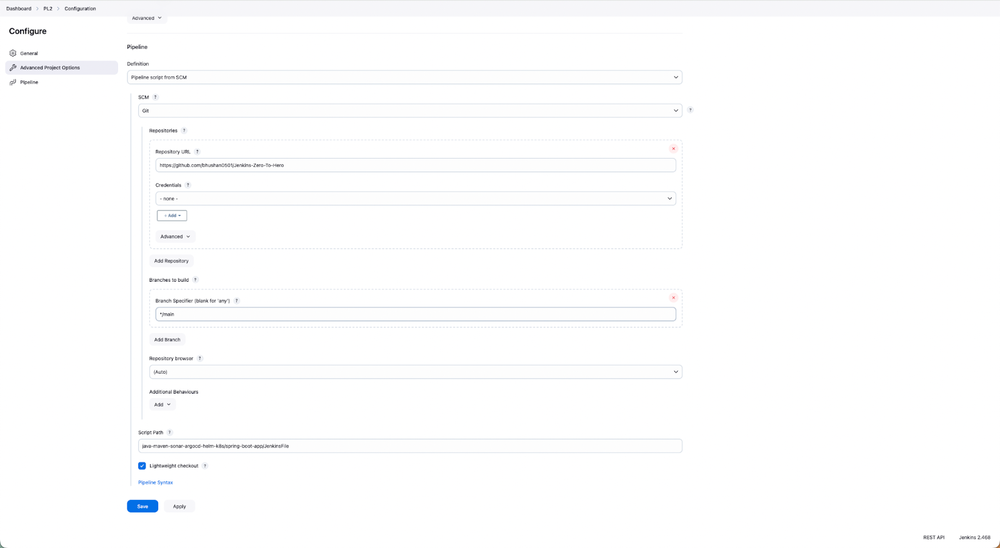1000x548 pixels.
Task: Delete the repository with red X icon
Action: click(x=673, y=149)
